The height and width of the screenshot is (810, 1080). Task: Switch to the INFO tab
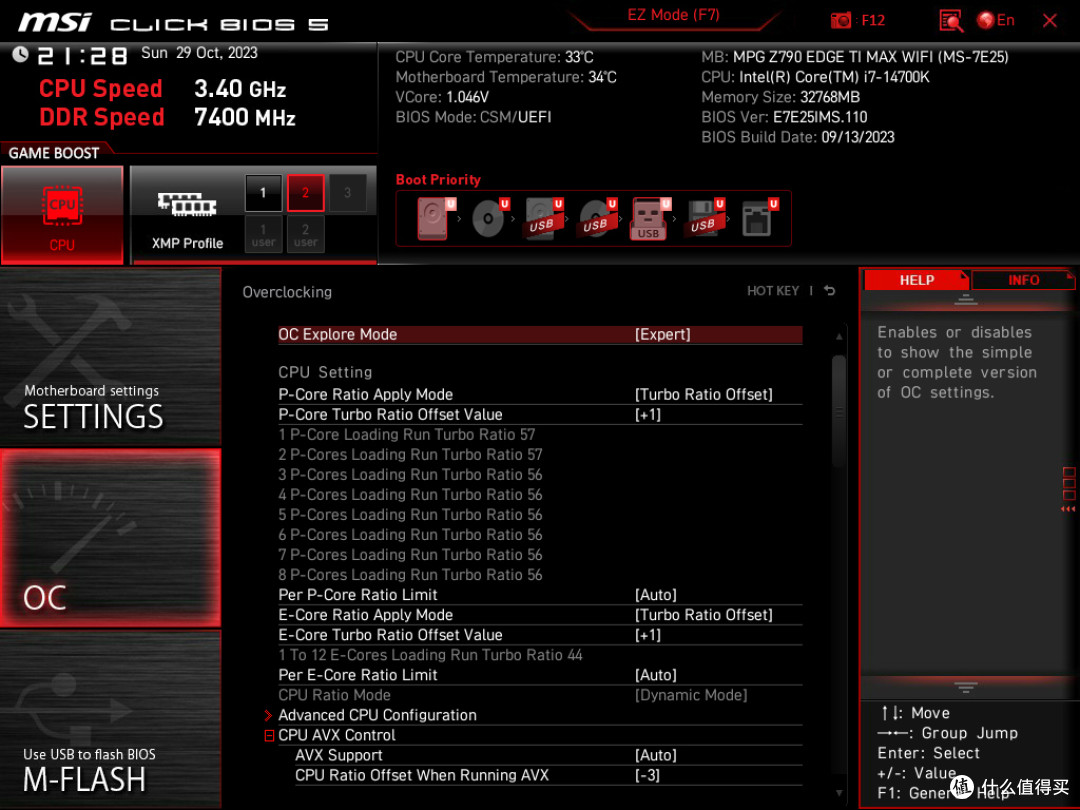pyautogui.click(x=1023, y=280)
